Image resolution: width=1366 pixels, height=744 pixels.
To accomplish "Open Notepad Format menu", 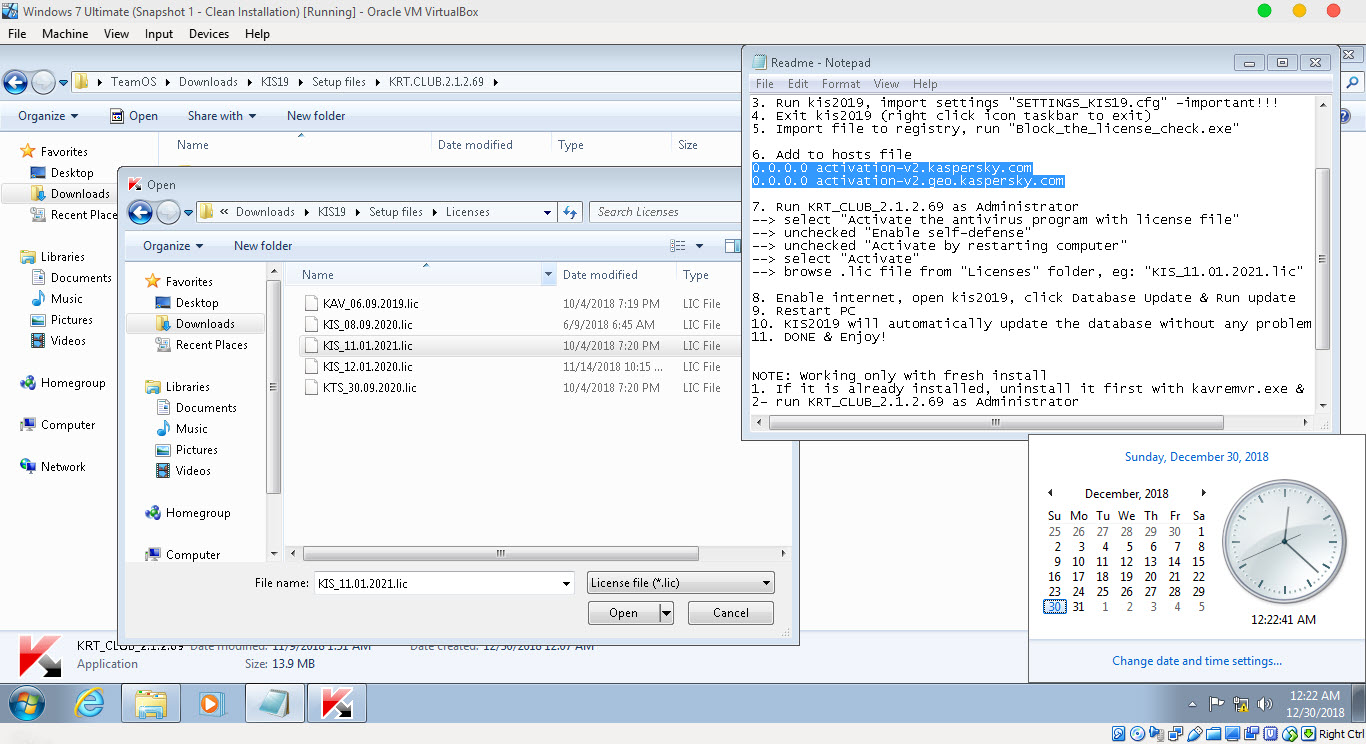I will click(x=841, y=84).
